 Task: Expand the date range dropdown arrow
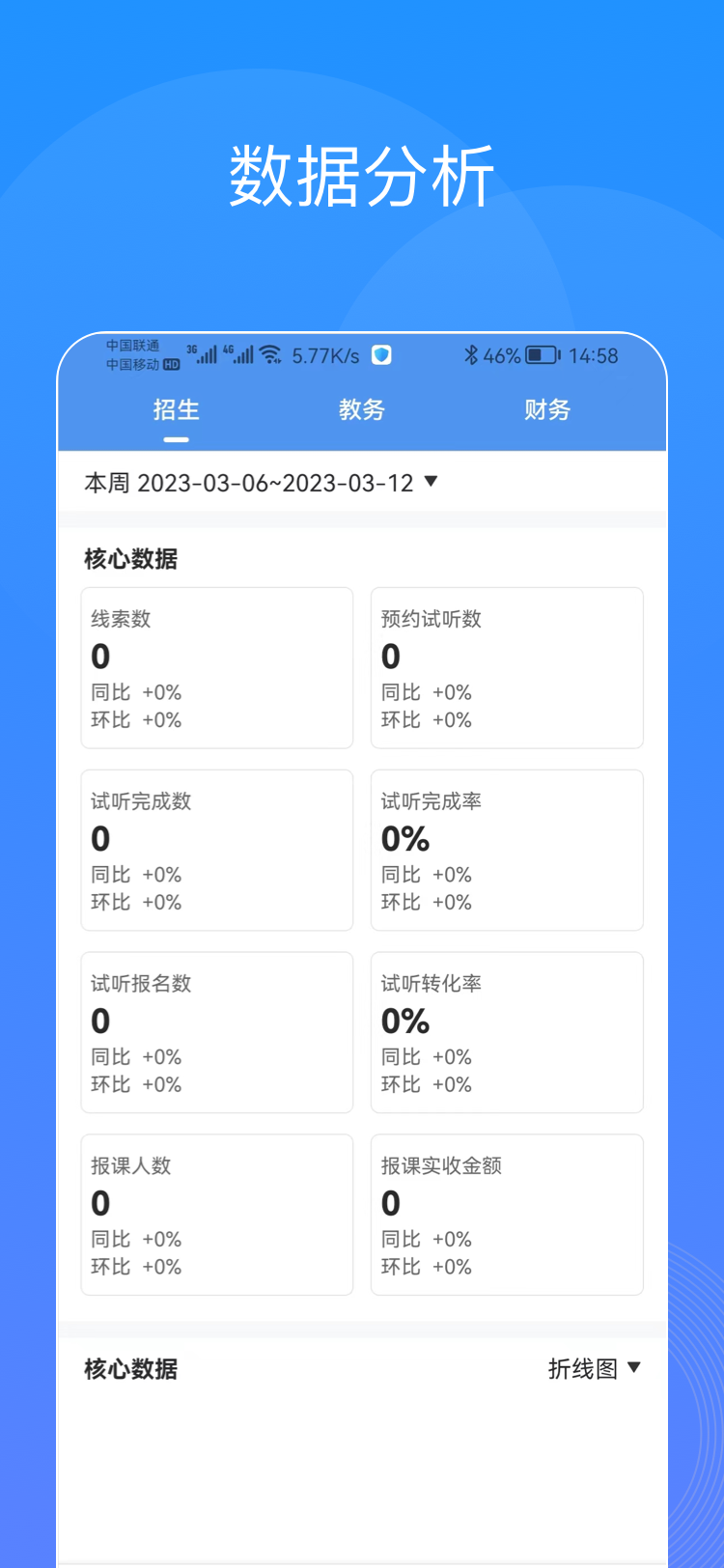coord(432,481)
